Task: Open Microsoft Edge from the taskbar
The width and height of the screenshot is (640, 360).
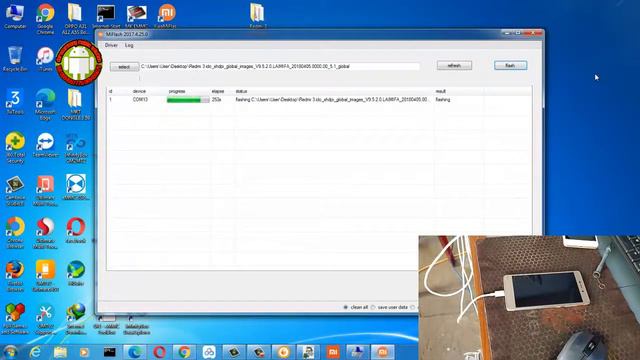Action: [135, 351]
